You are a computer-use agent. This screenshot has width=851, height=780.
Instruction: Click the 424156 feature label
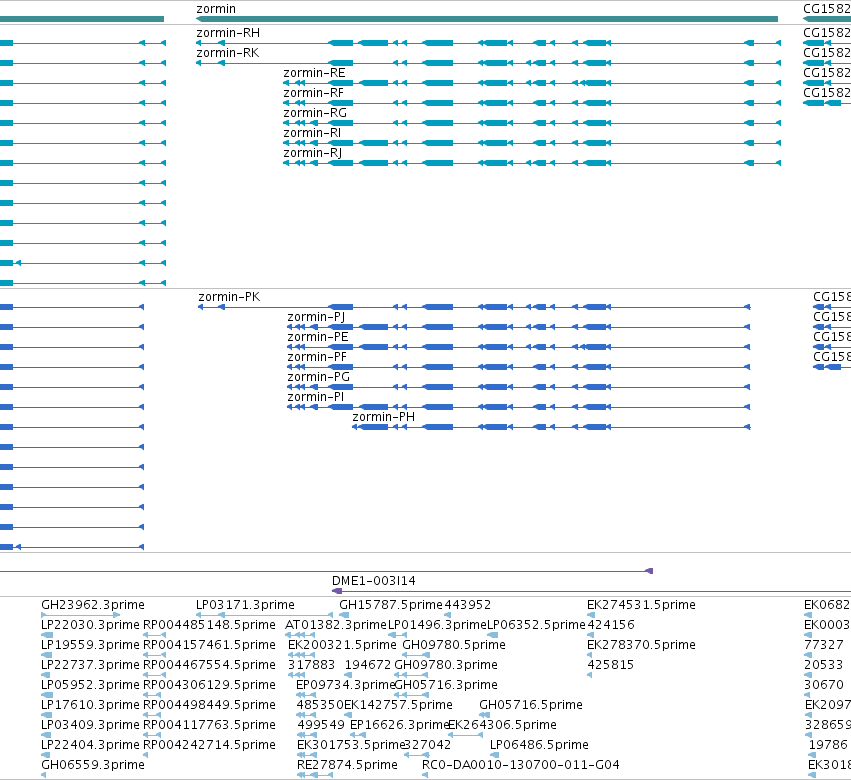(x=611, y=625)
